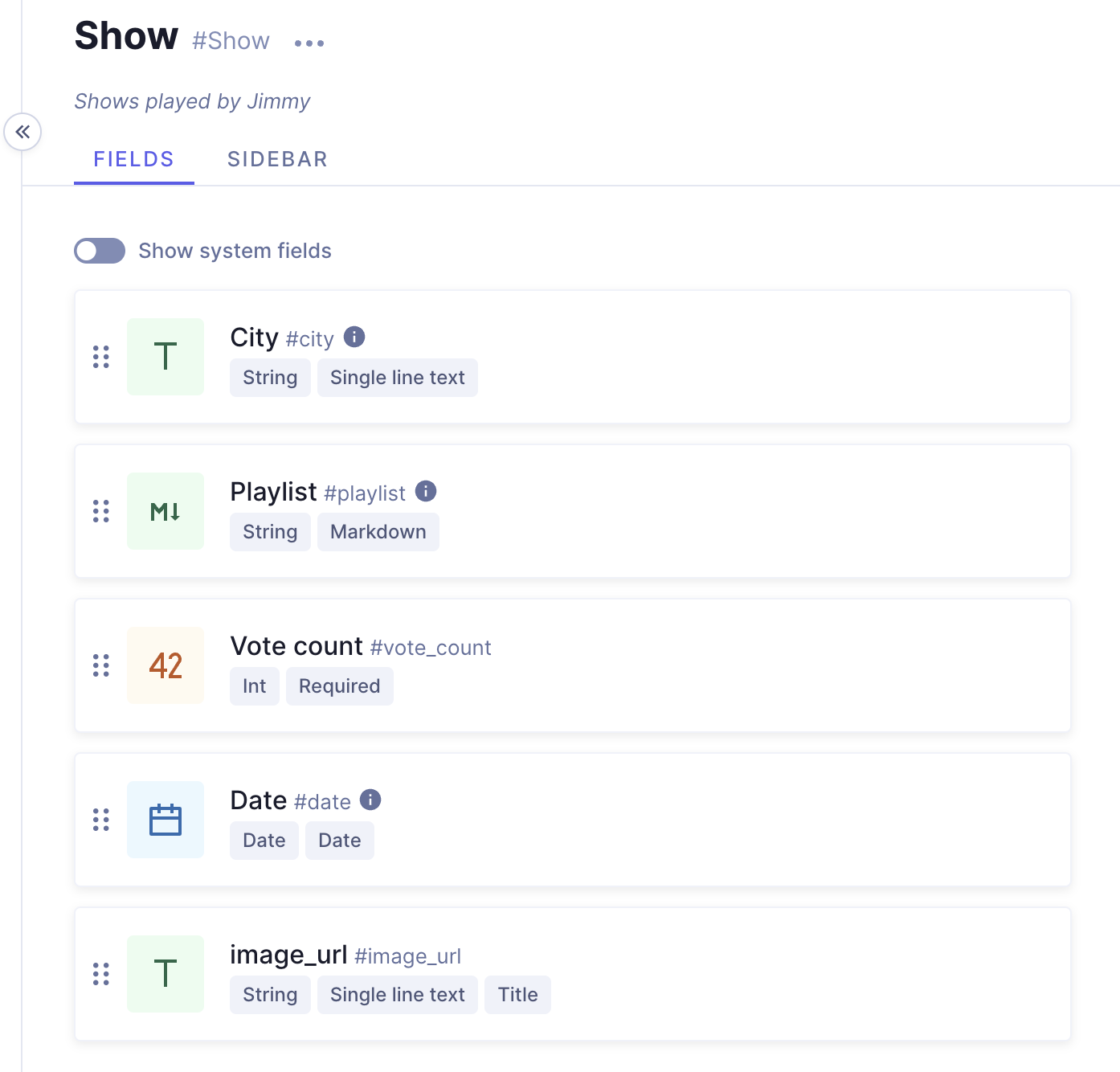Viewport: 1120px width, 1072px height.
Task: Click the Vote count integer type icon
Action: click(x=166, y=665)
